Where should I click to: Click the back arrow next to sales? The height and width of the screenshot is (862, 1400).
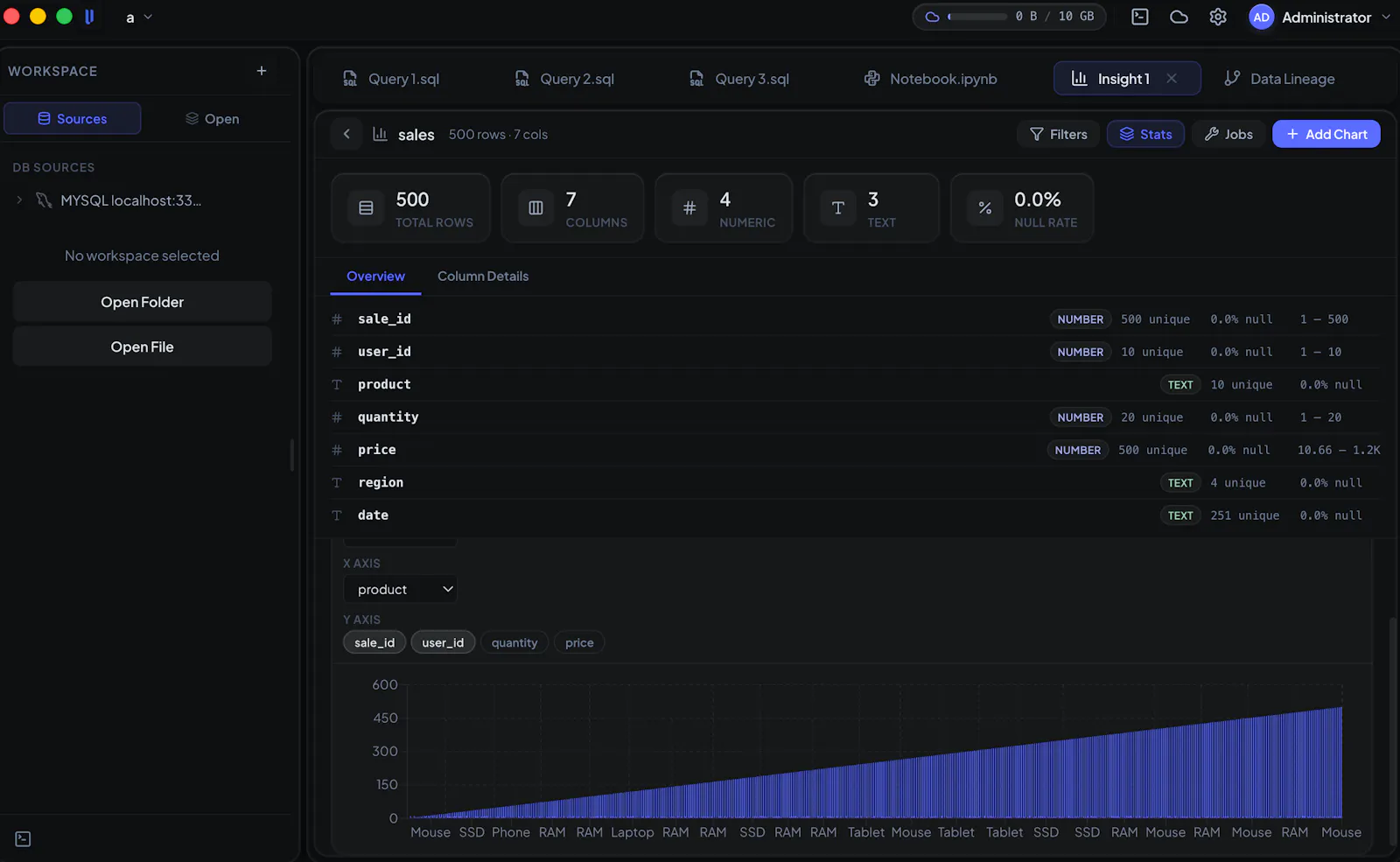click(x=346, y=134)
